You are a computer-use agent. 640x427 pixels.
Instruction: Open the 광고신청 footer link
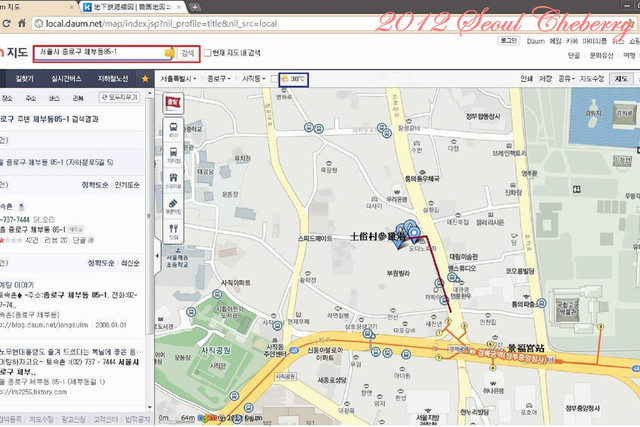(73, 419)
